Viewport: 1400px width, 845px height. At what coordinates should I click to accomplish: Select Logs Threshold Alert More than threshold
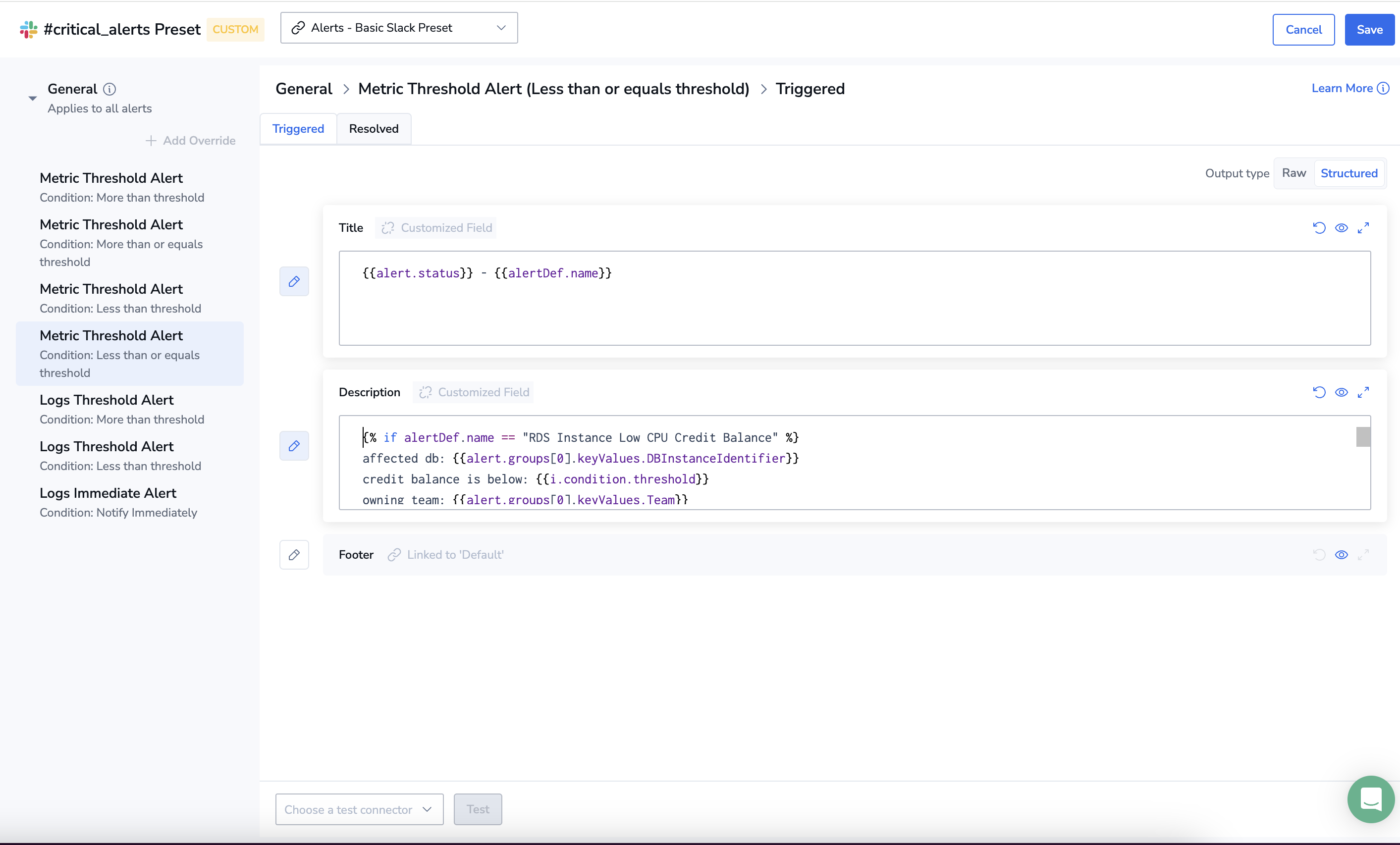(x=130, y=409)
